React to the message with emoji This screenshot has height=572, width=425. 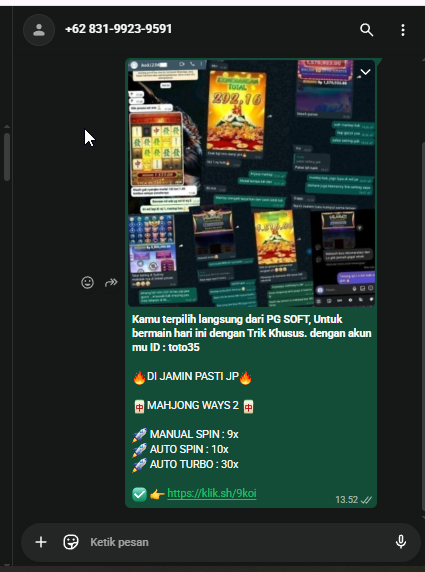tap(87, 282)
